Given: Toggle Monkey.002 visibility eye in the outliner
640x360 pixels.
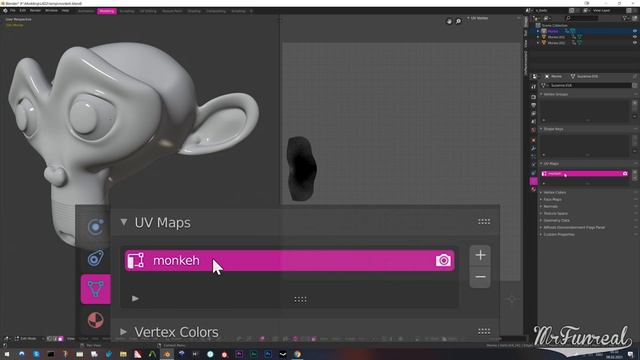Looking at the screenshot, I should click(635, 43).
